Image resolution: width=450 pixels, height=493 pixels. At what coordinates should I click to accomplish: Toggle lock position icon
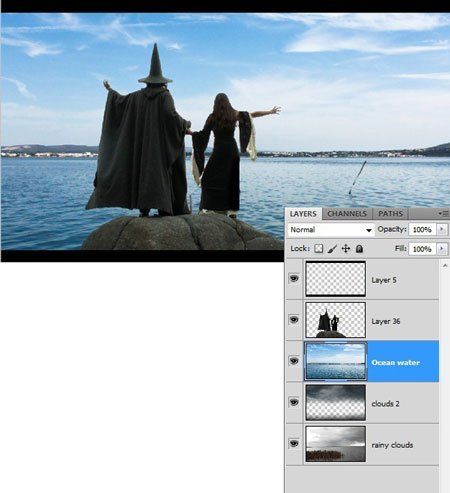pos(346,249)
